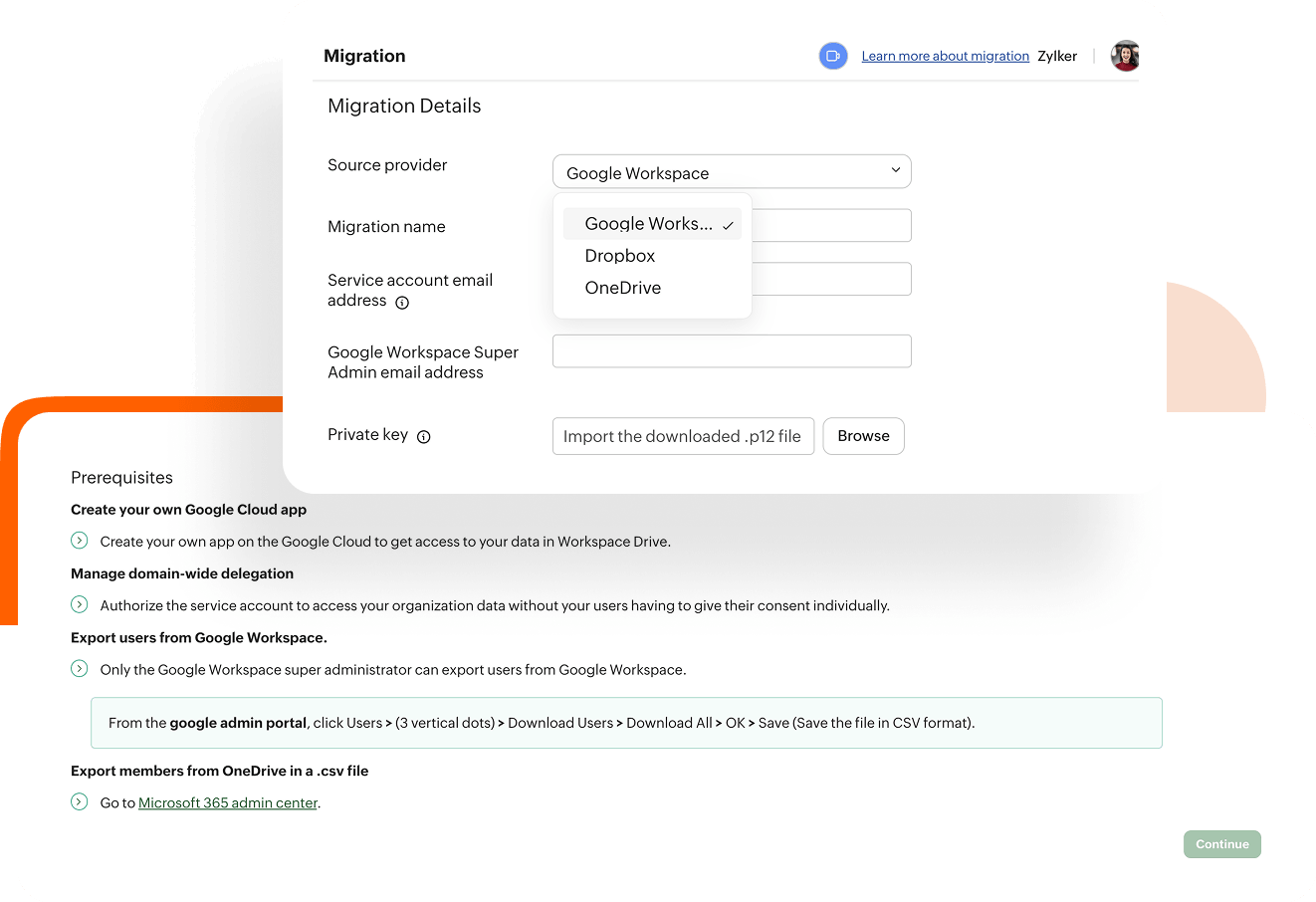Open Learn more about migration link

(945, 56)
